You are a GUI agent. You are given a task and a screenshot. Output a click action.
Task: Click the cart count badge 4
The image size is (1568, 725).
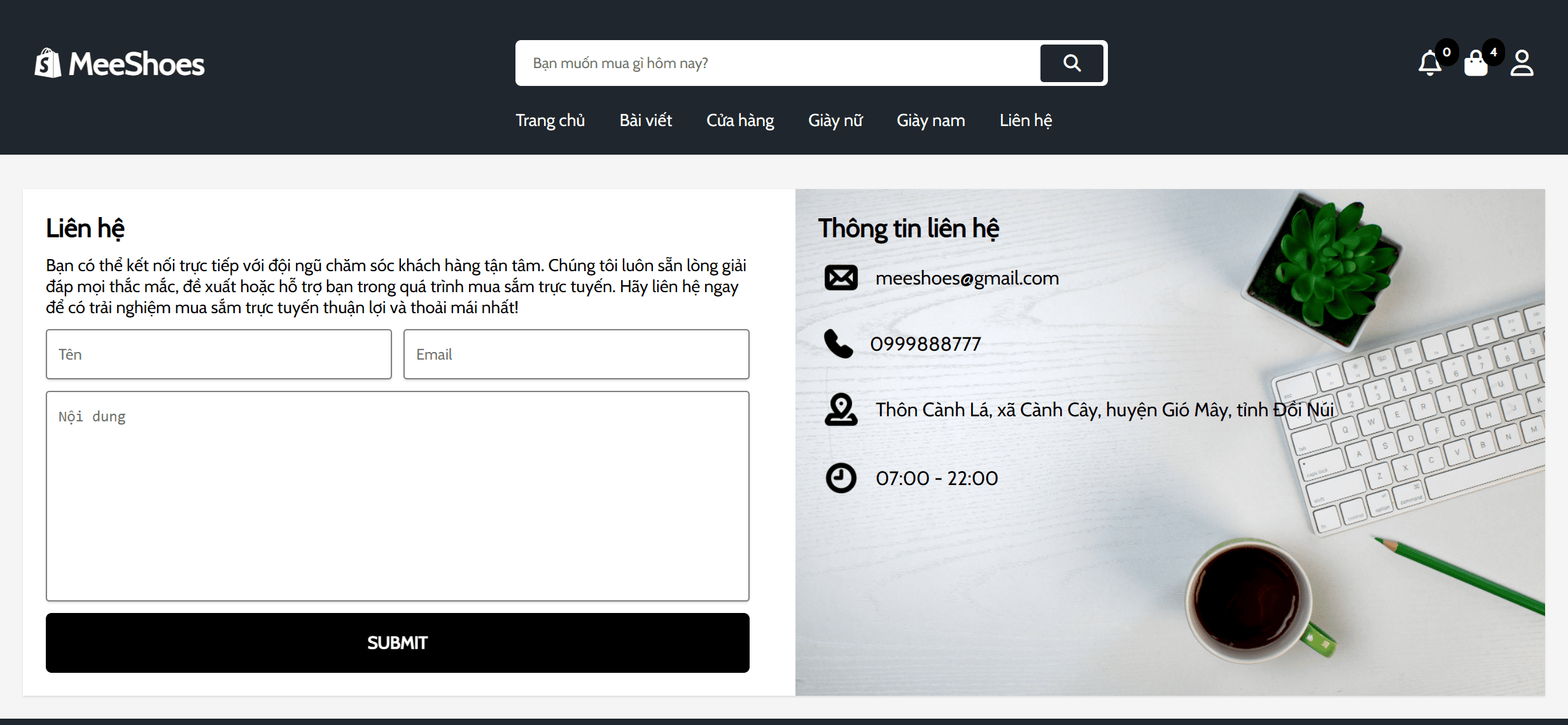coord(1493,52)
